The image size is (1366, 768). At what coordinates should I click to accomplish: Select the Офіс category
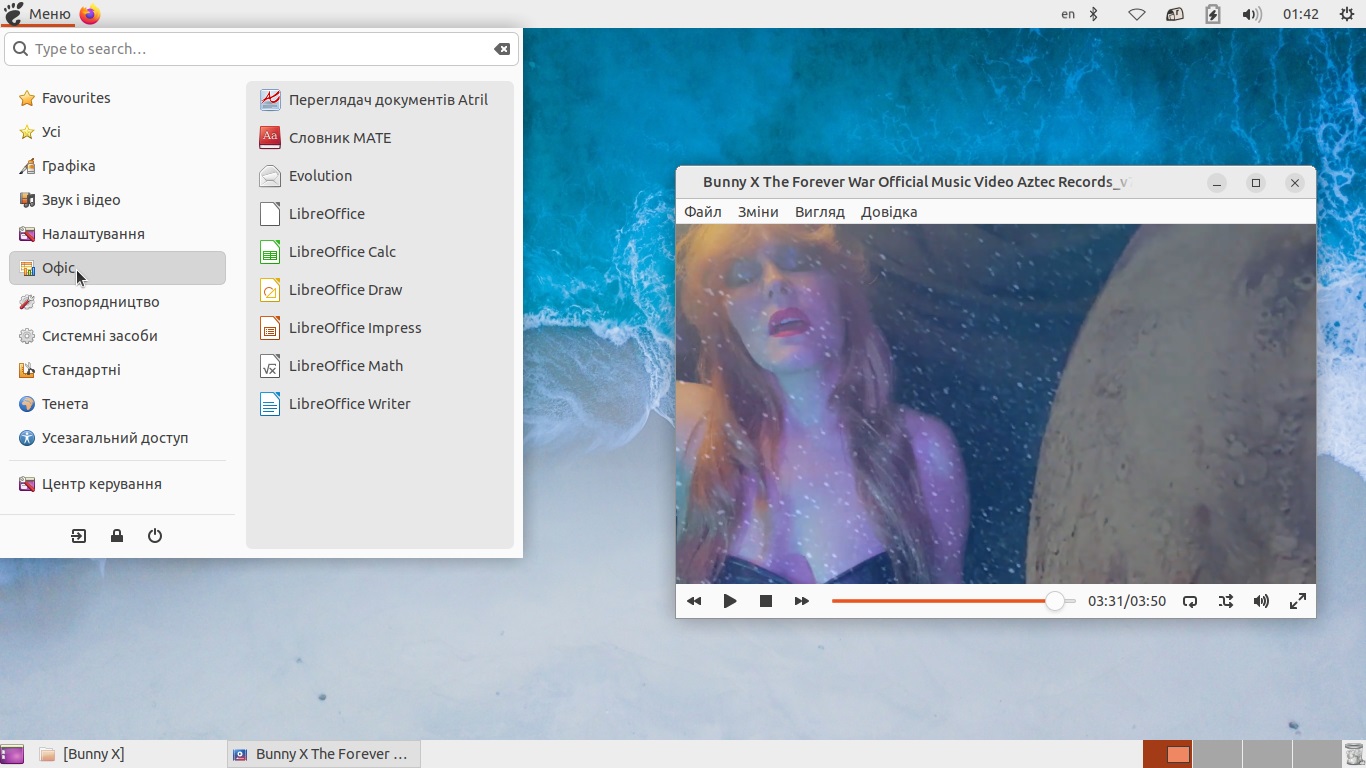(117, 268)
